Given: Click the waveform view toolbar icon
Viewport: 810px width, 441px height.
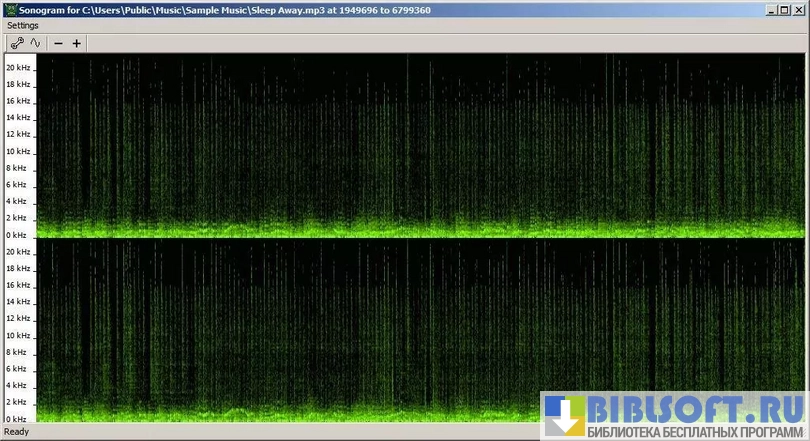Looking at the screenshot, I should pos(35,43).
